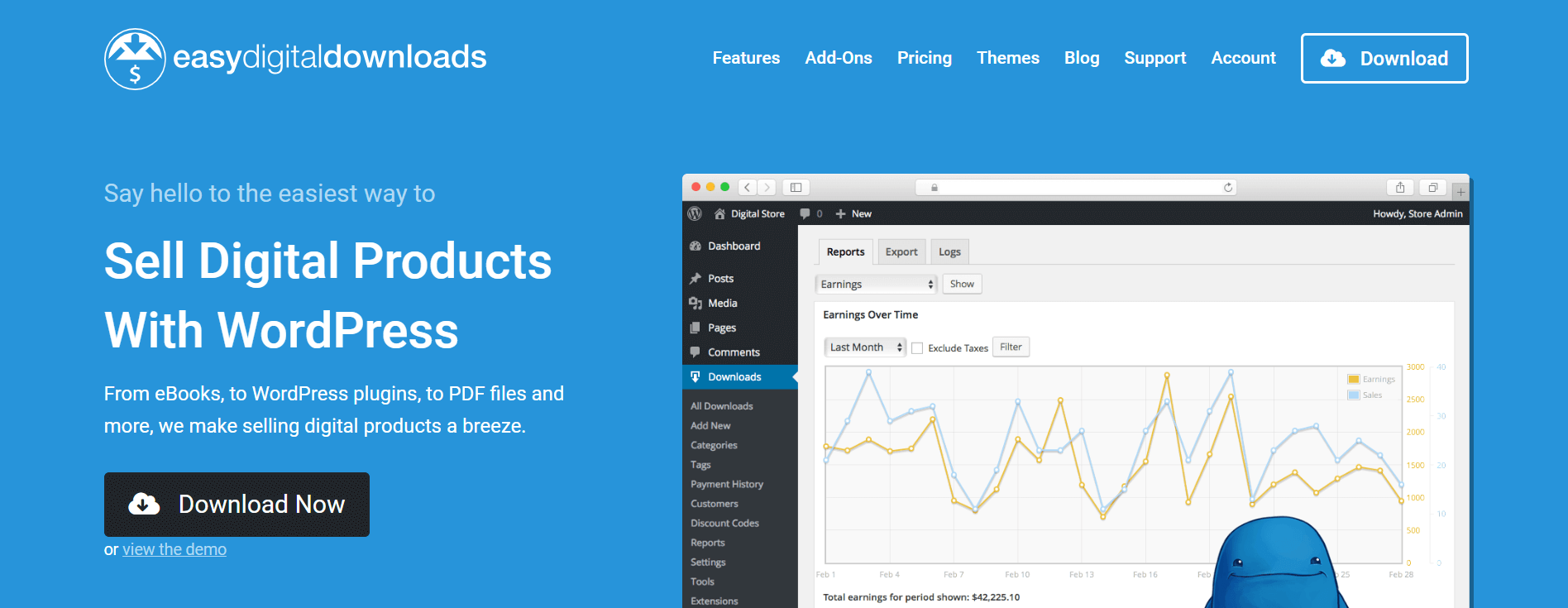Open the Features menu item
The image size is (1568, 608).
point(746,58)
